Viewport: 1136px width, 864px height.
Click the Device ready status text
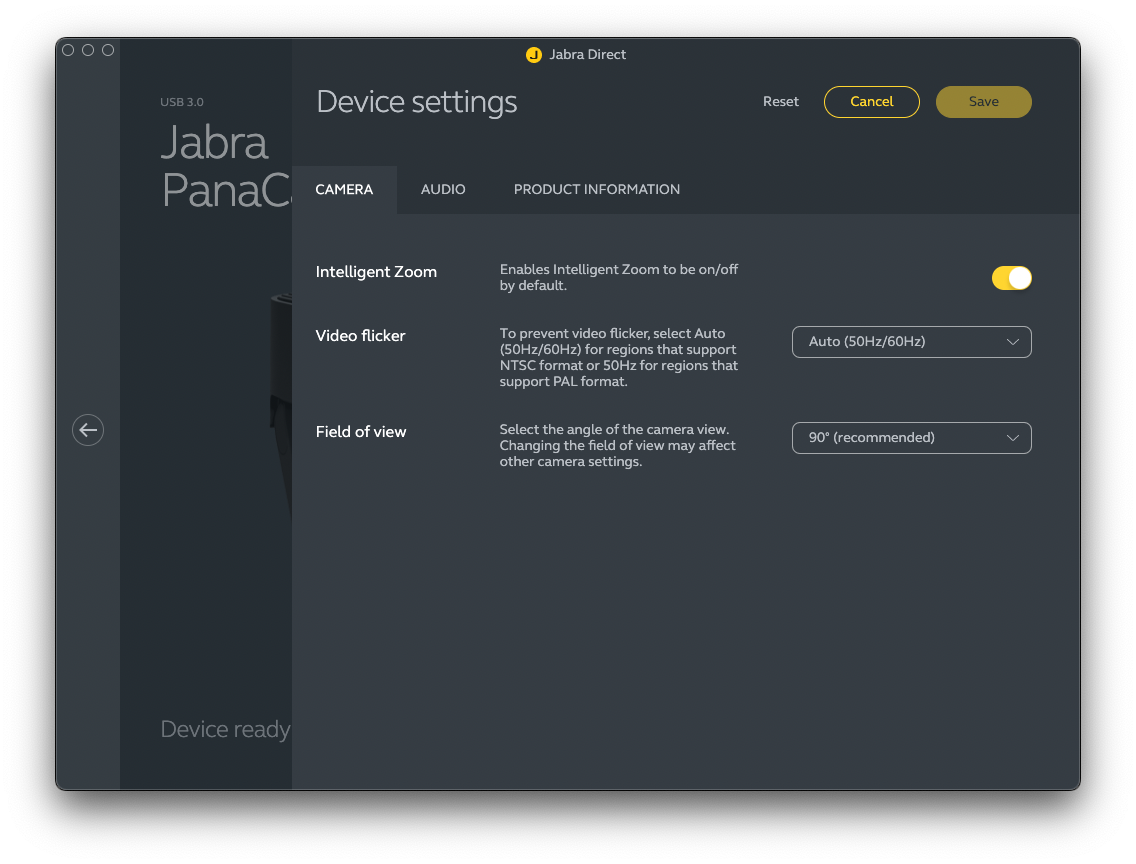tap(225, 729)
